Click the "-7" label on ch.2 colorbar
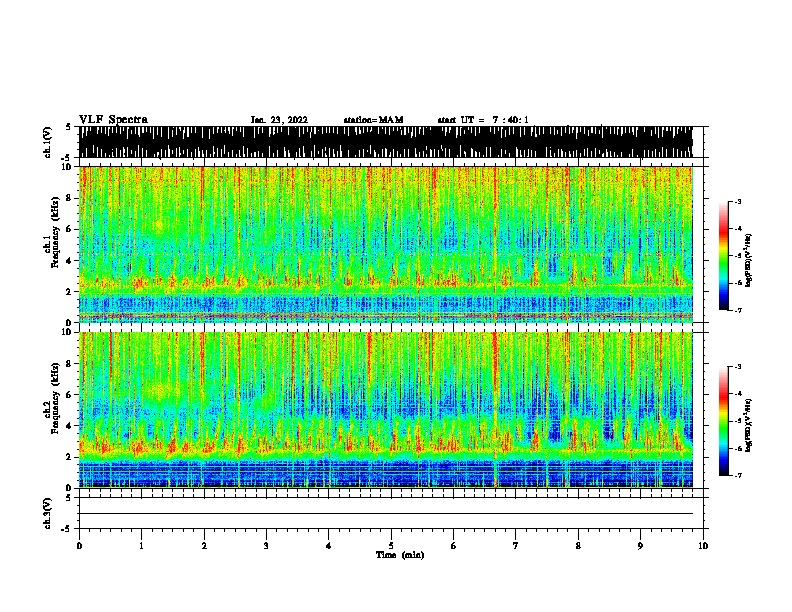The height and width of the screenshot is (612, 792). [738, 476]
